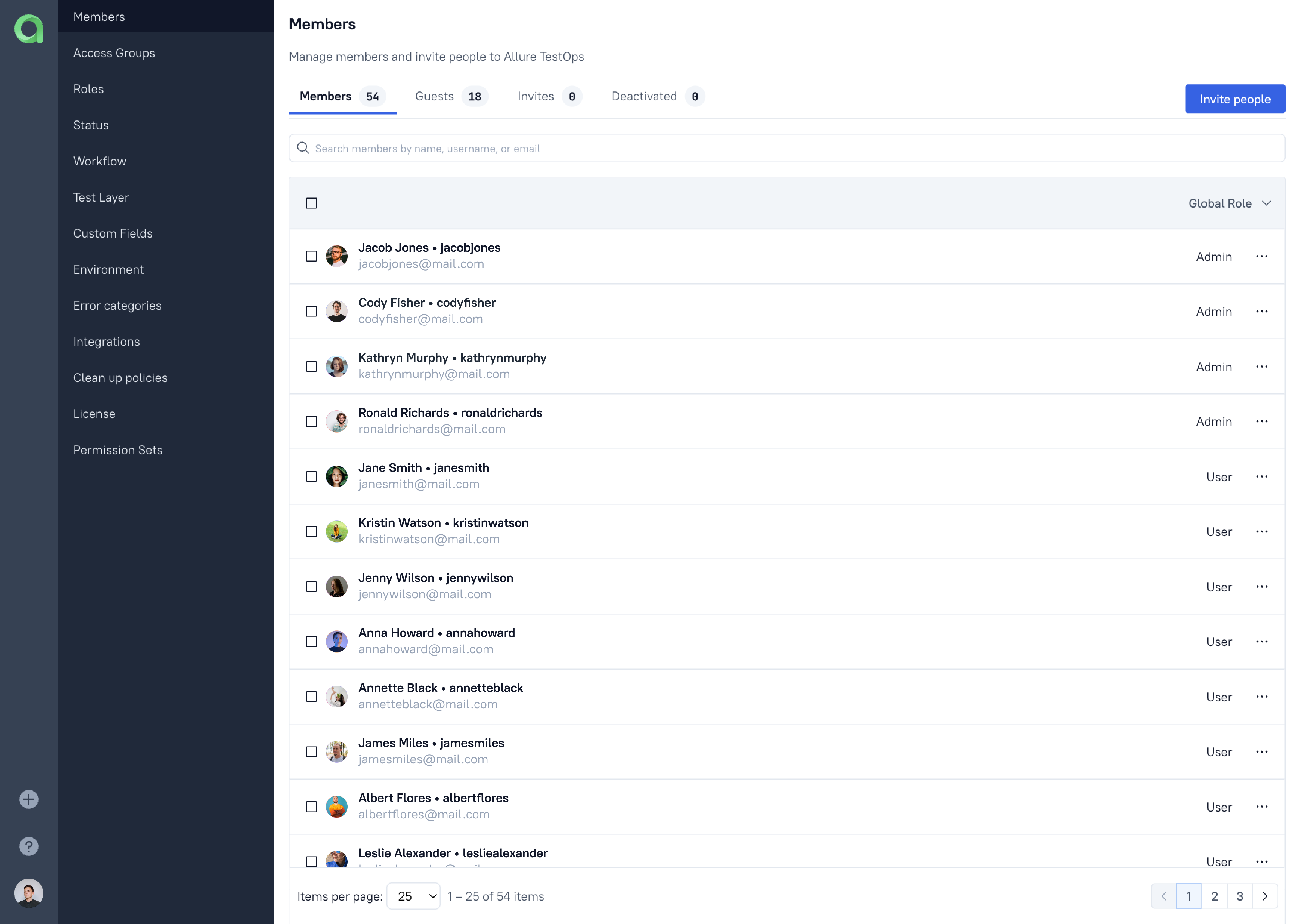Click the next page arrow in pagination
Viewport: 1300px width, 924px height.
pos(1266,895)
